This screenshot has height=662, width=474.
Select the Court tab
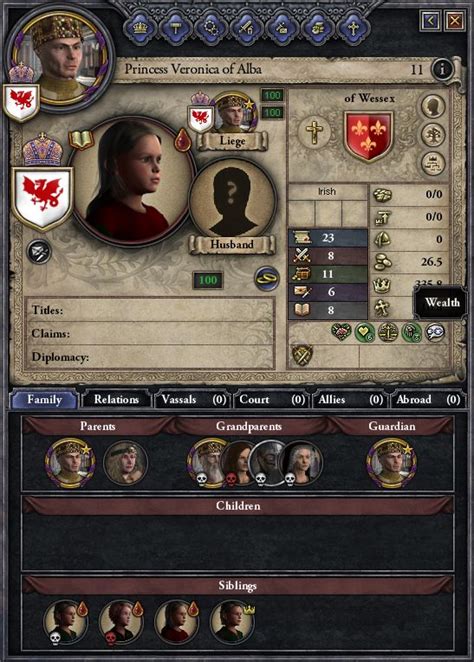(271, 399)
